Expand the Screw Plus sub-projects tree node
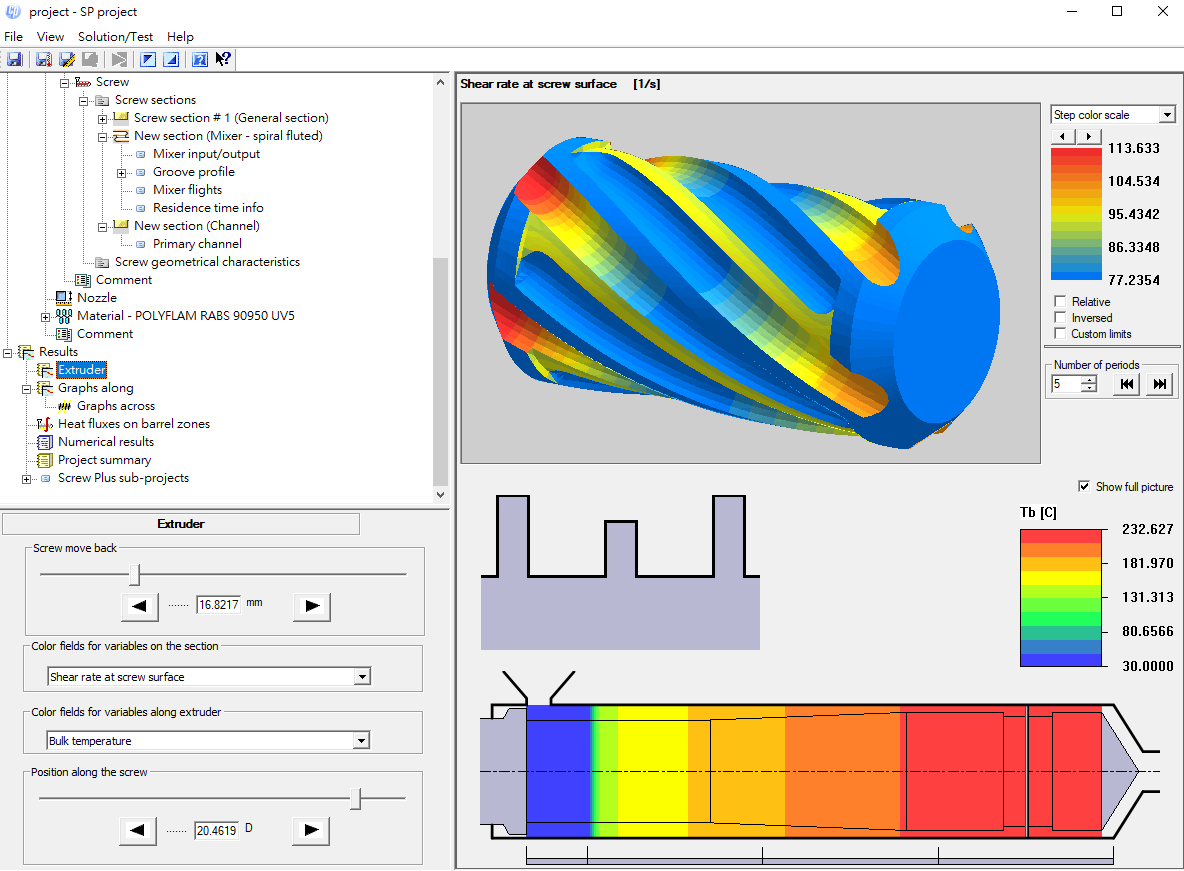Viewport: 1184px width, 871px height. click(27, 479)
